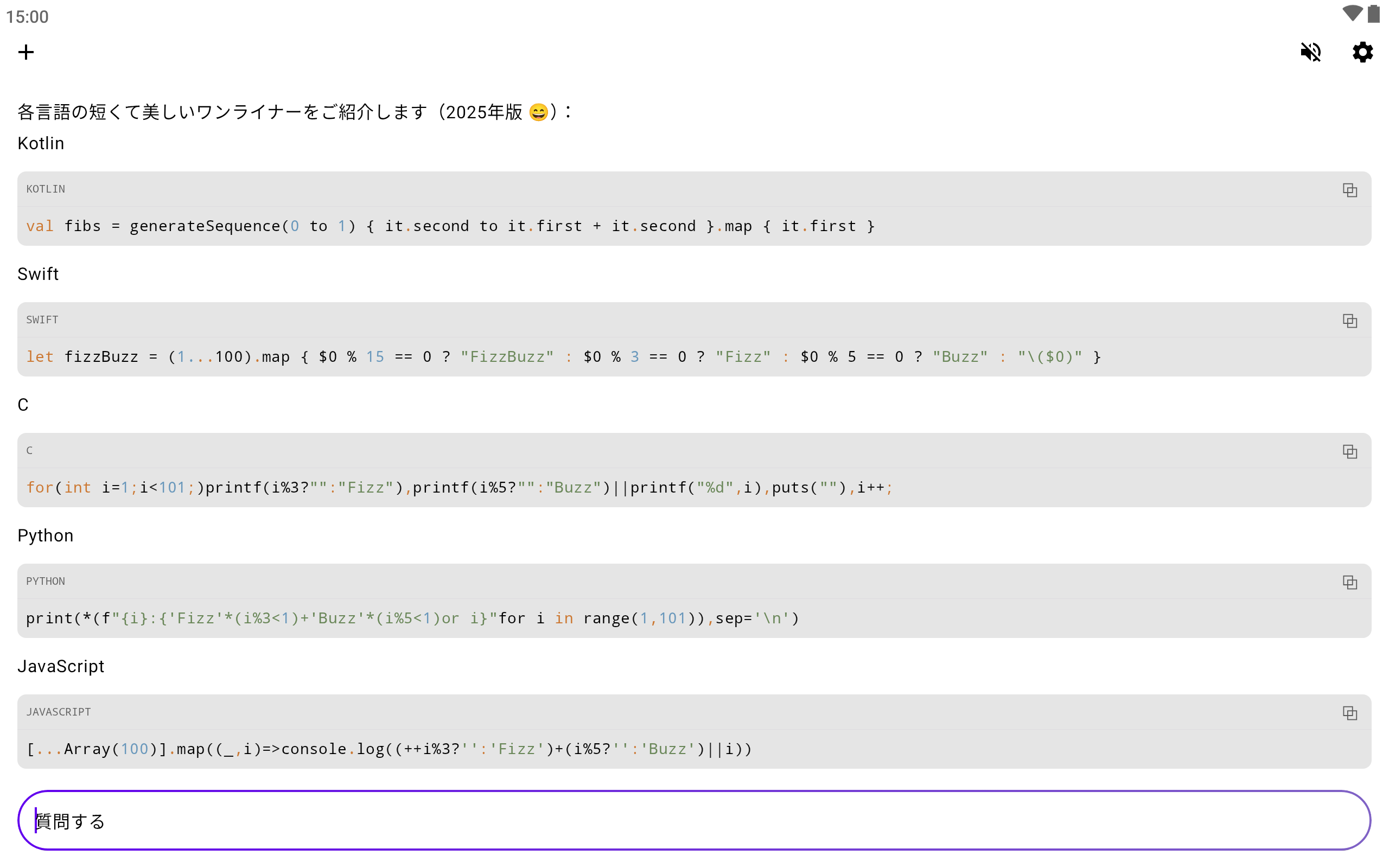Screen dimensions: 1389x868
Task: Click the Python print code line
Action: pyautogui.click(x=412, y=619)
